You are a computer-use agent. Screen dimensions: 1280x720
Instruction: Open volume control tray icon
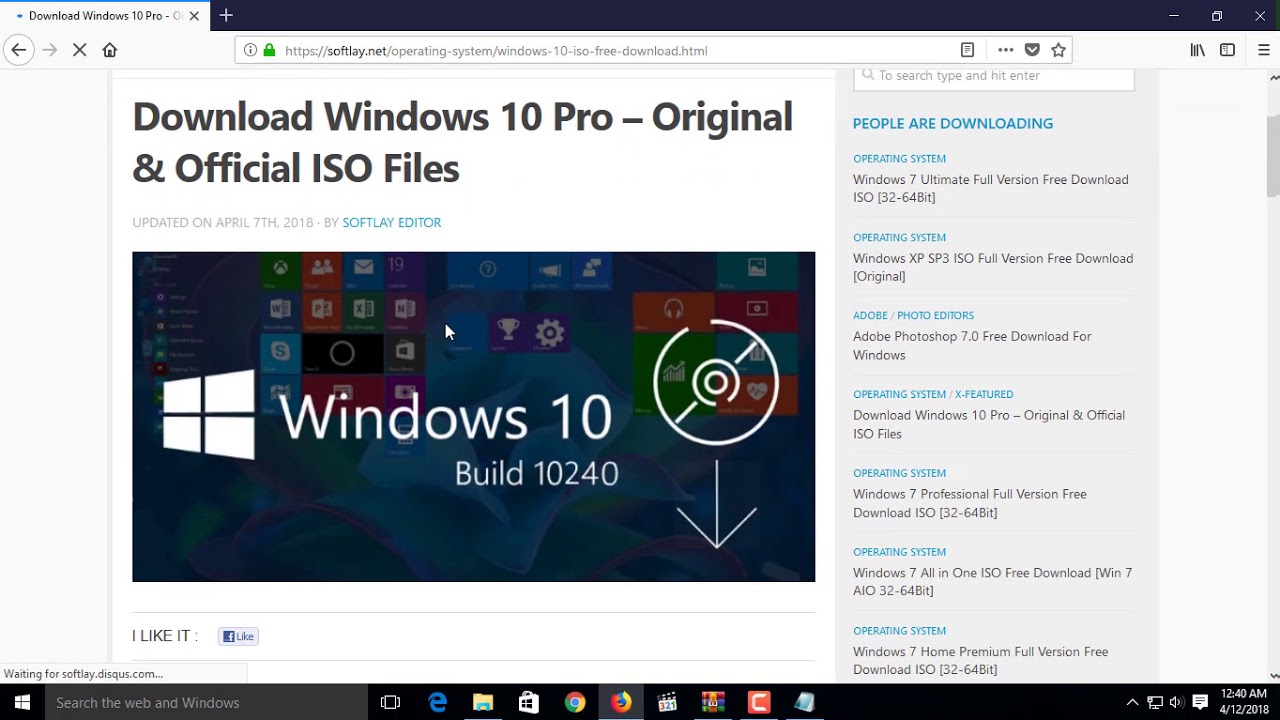1176,702
